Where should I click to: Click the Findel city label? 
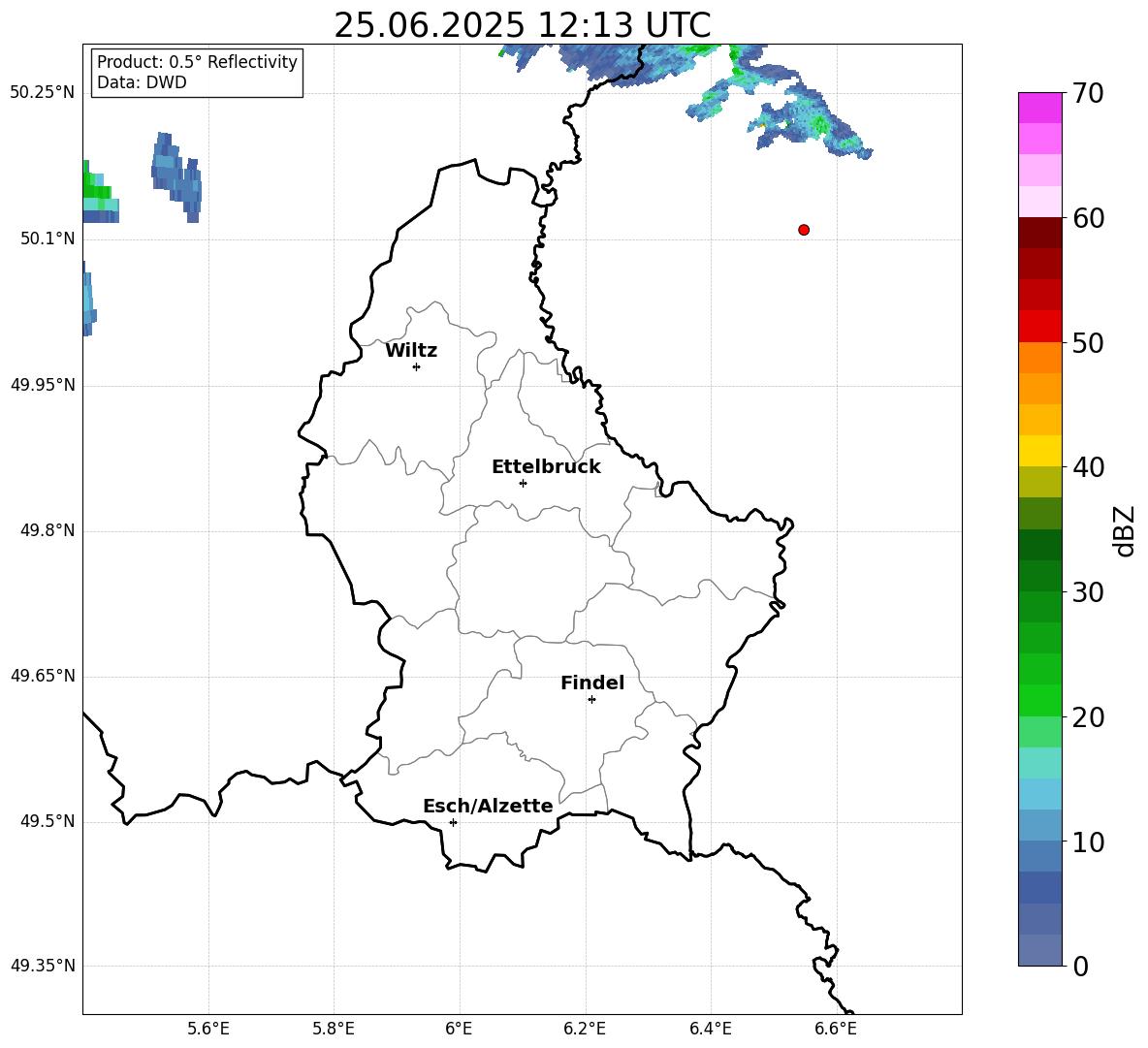coord(592,683)
